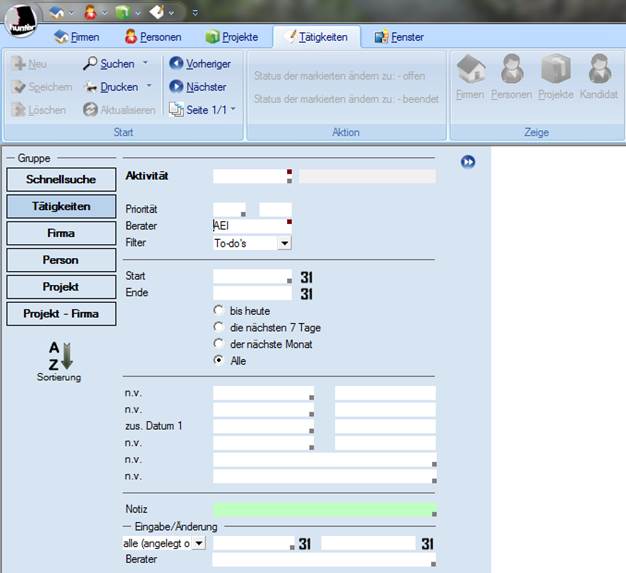Viewport: 626px width, 573px height.
Task: Click the Vorheriger (previous) arrow icon
Action: (x=176, y=64)
